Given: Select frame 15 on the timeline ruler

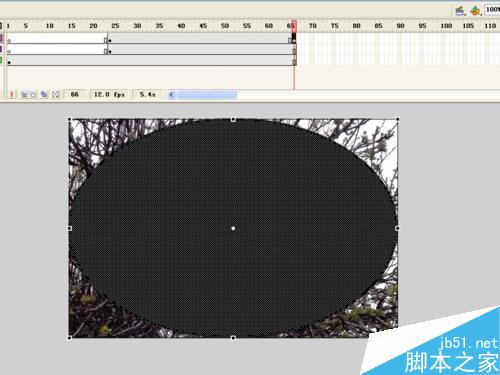Looking at the screenshot, I should pos(71,26).
